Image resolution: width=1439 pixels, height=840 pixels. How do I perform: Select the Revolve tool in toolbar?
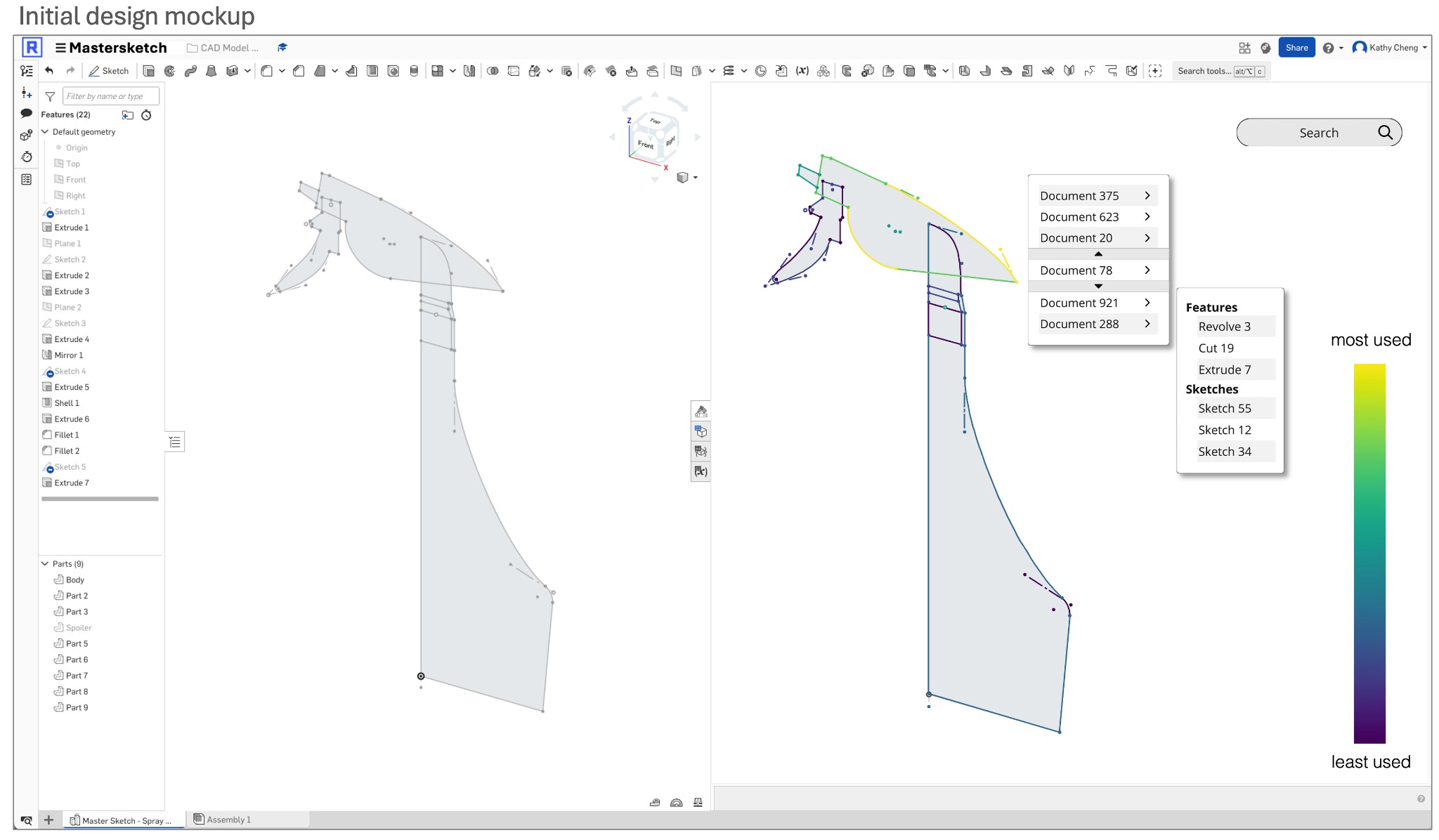(169, 71)
